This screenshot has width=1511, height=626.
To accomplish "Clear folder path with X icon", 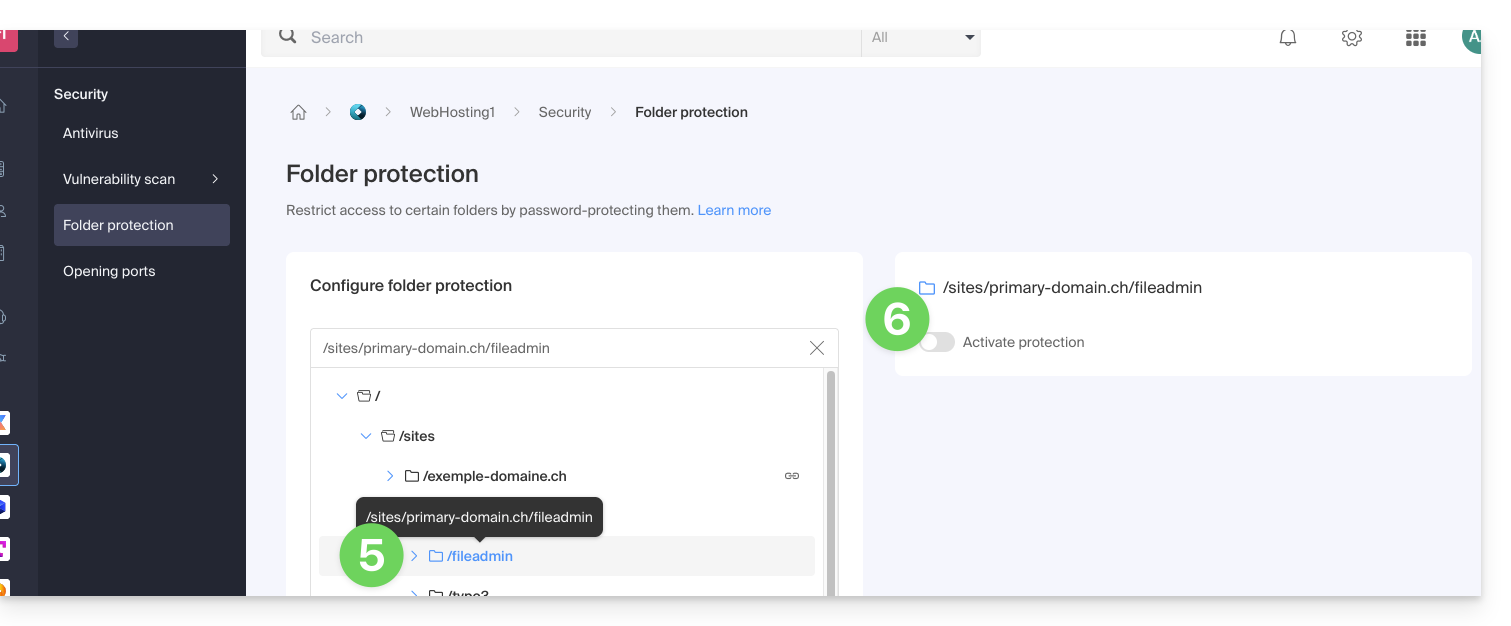I will 816,348.
